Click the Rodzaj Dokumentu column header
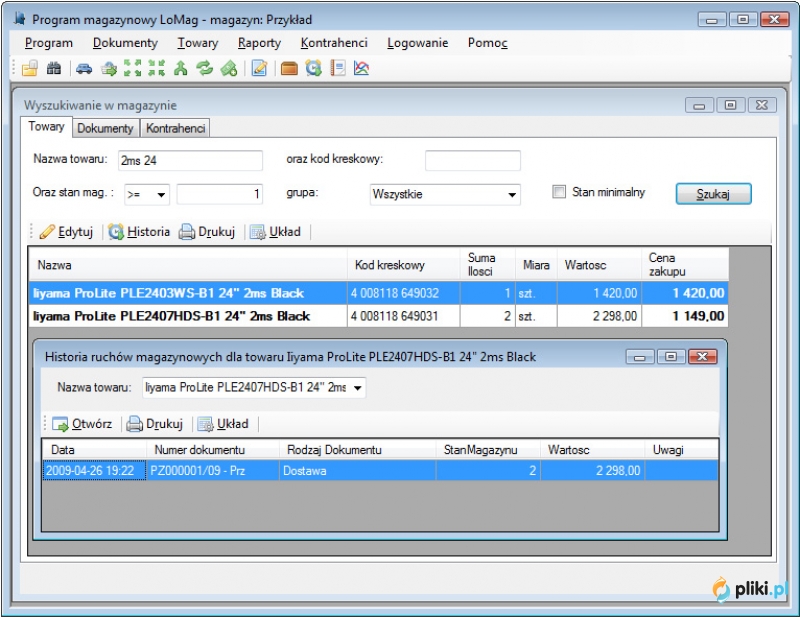This screenshot has height=617, width=800. 358,450
